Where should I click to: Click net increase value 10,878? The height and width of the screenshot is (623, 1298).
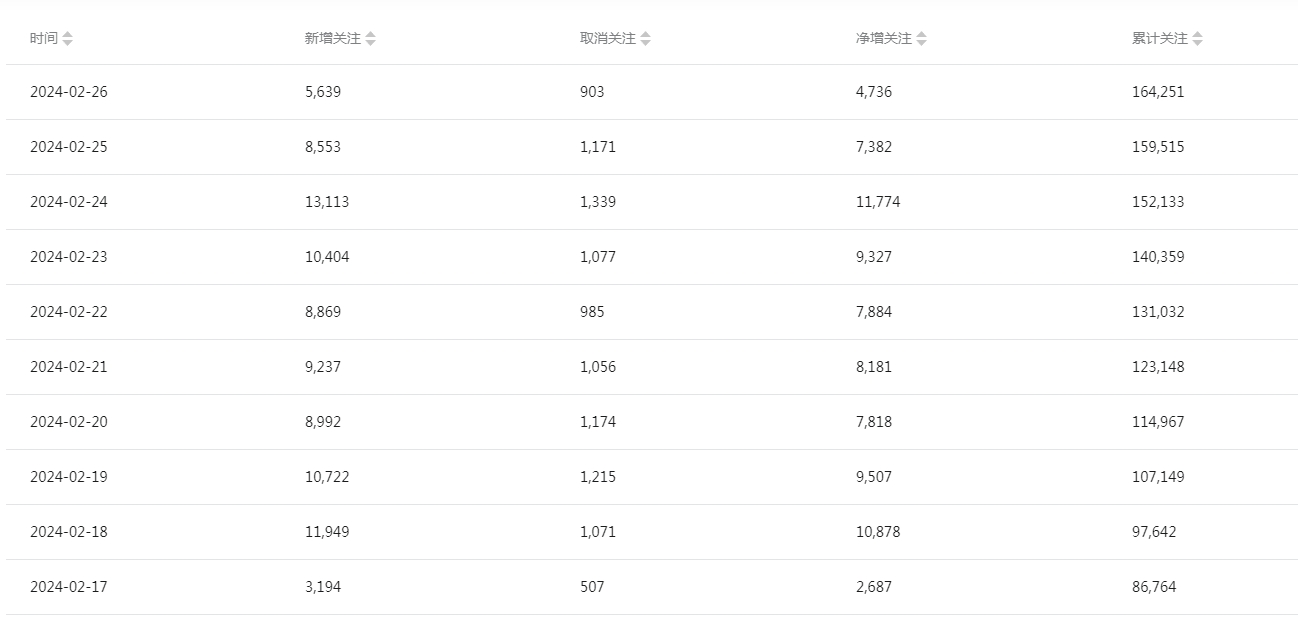pyautogui.click(x=878, y=532)
